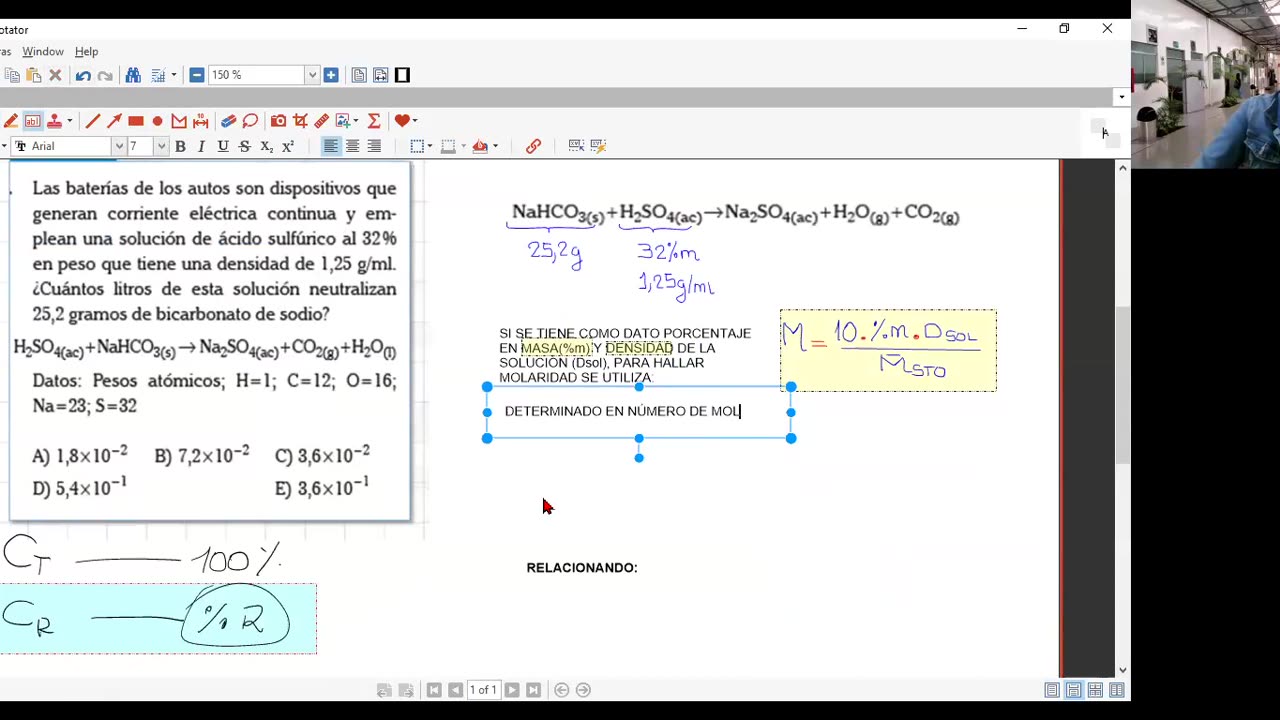Open the Window menu
The image size is (1280, 720).
(x=43, y=51)
